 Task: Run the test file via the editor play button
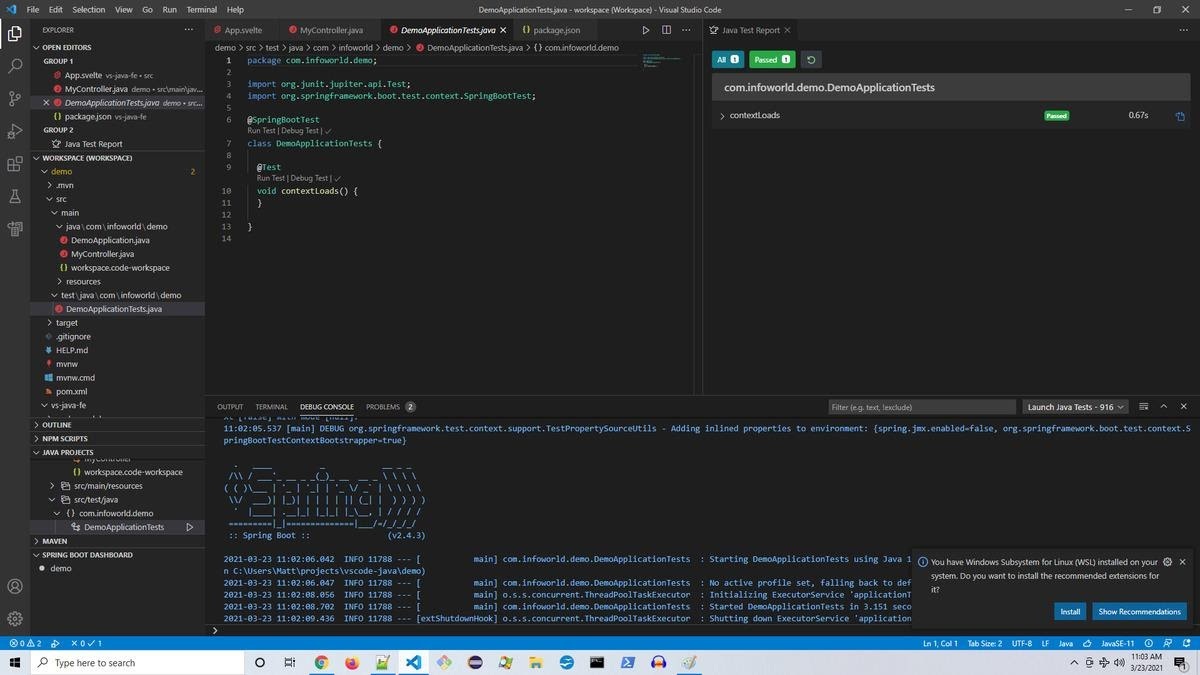tap(645, 30)
